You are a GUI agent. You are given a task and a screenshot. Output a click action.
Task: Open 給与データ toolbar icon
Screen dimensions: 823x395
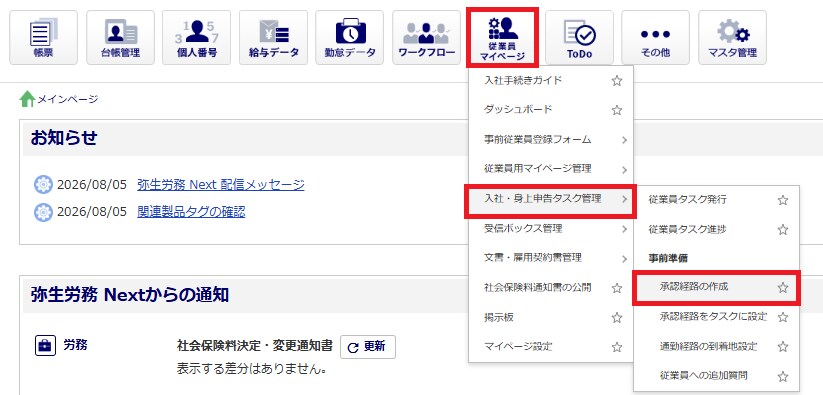coord(273,37)
